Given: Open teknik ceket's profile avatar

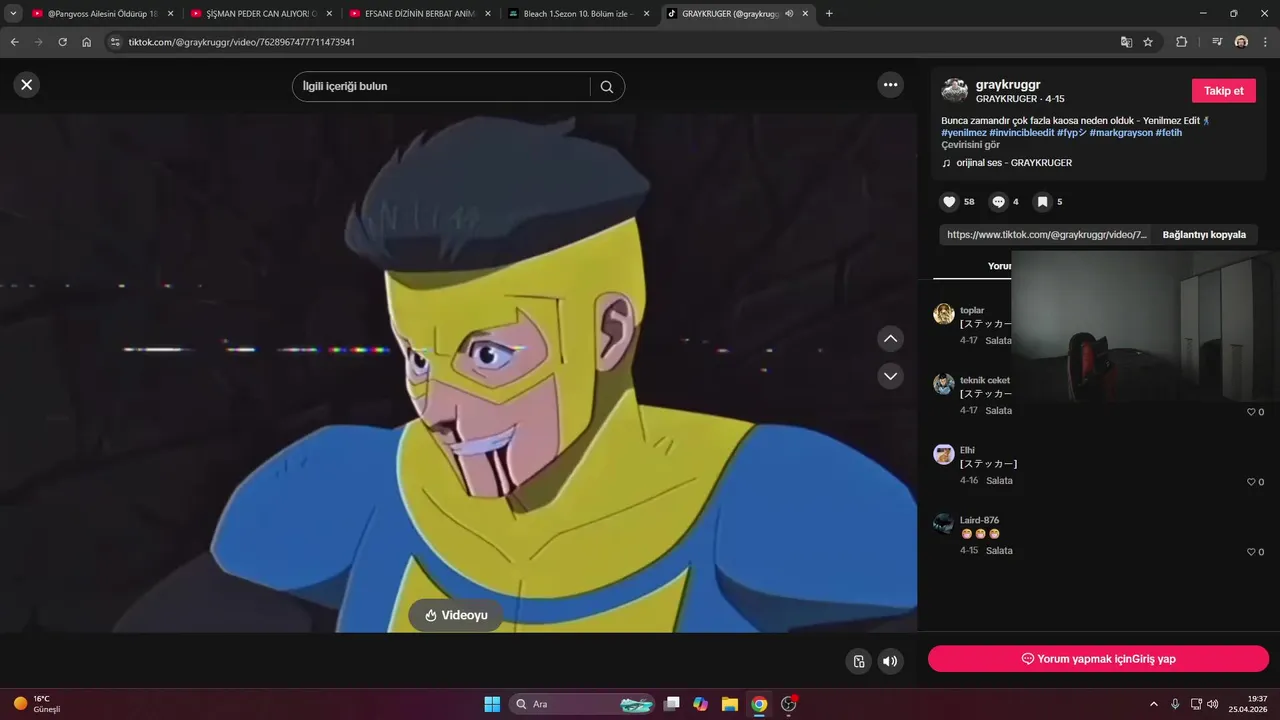Looking at the screenshot, I should (x=944, y=384).
